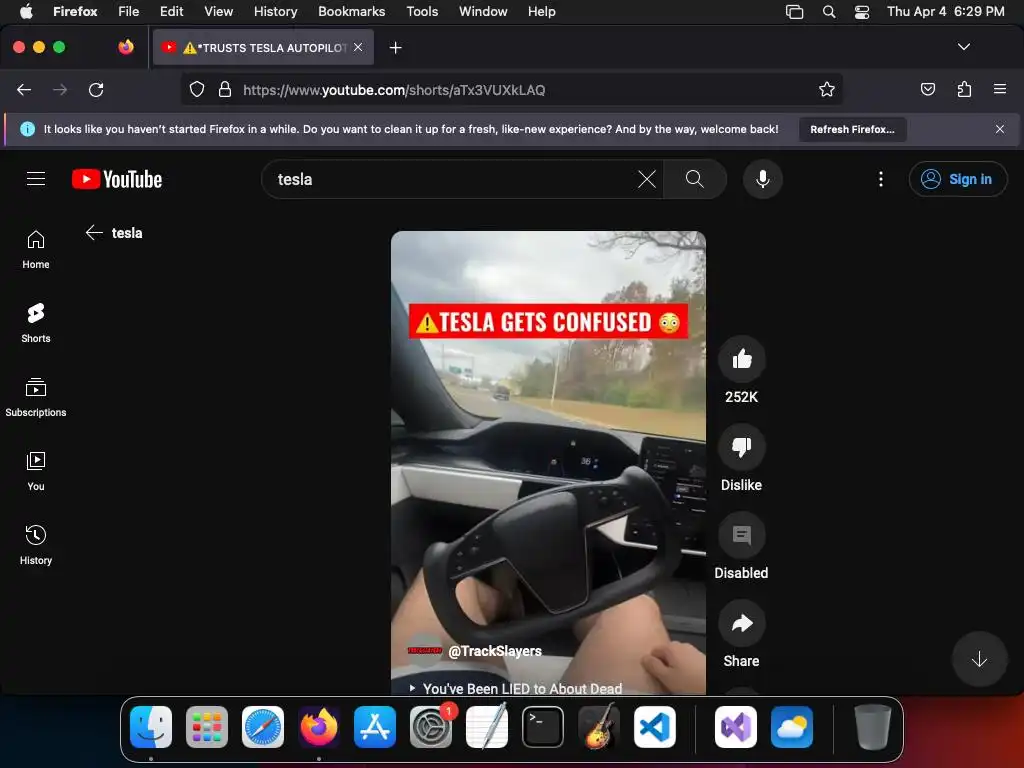
Task: Clear the tesla search text
Action: pyautogui.click(x=647, y=179)
